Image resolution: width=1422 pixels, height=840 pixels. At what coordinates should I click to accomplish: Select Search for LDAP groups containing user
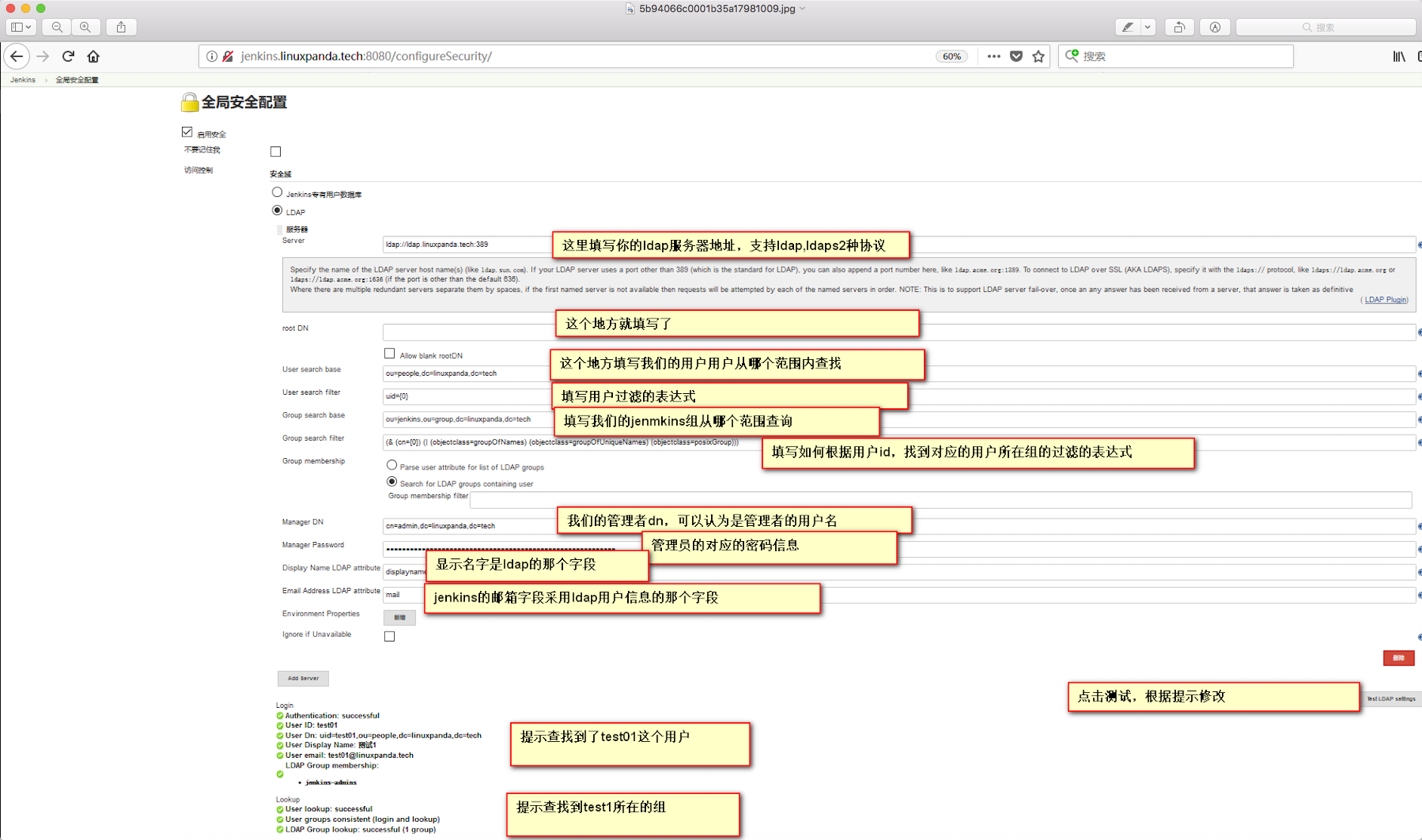(392, 482)
